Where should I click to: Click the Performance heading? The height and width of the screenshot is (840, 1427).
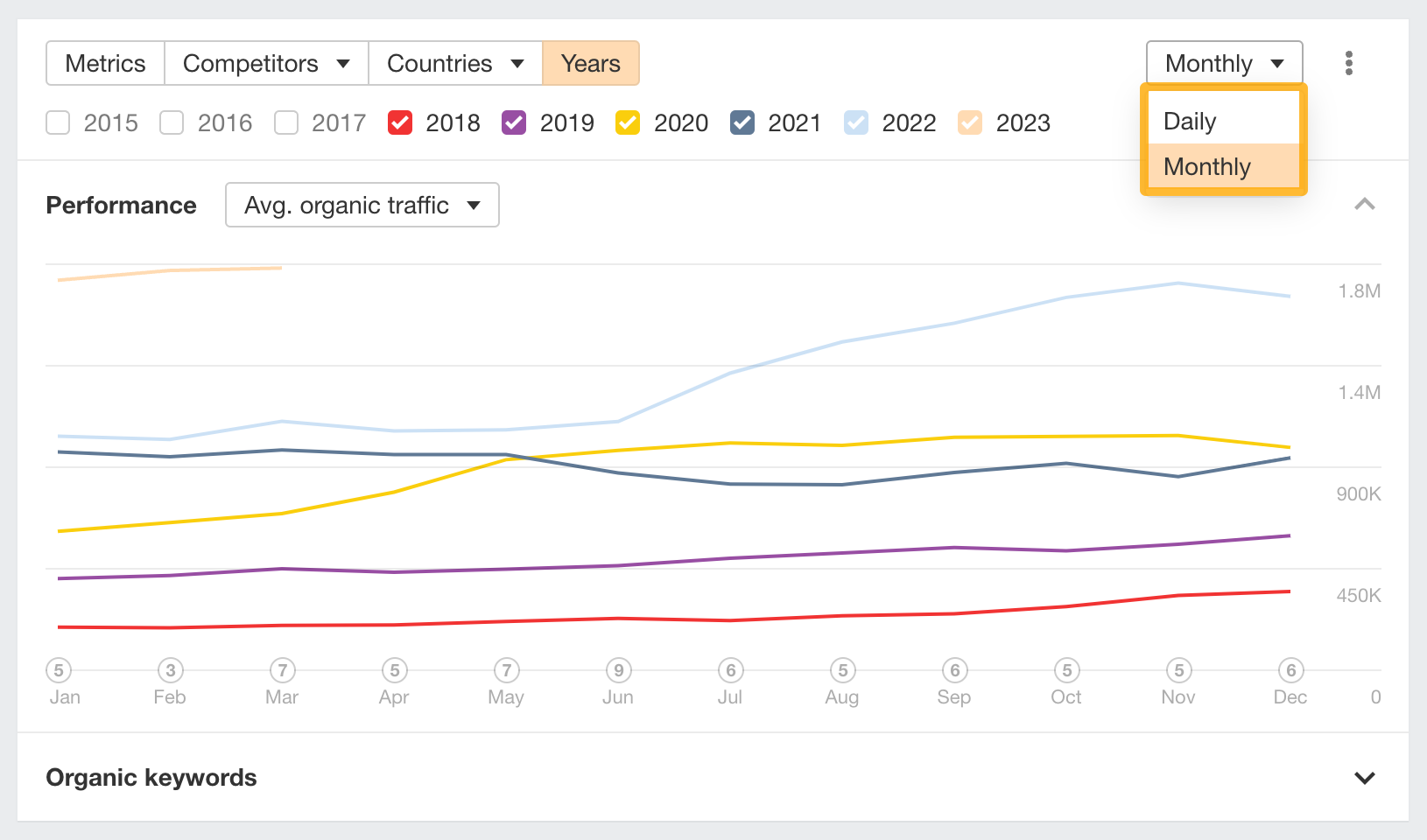click(121, 205)
